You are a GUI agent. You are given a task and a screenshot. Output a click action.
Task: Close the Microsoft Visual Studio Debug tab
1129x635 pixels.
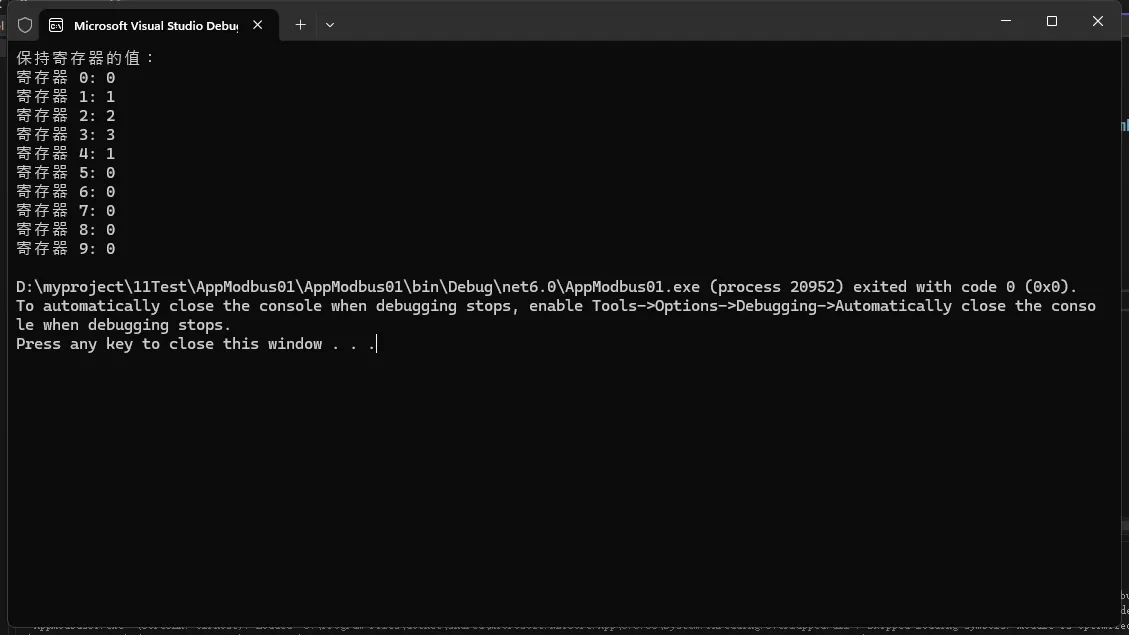(257, 25)
